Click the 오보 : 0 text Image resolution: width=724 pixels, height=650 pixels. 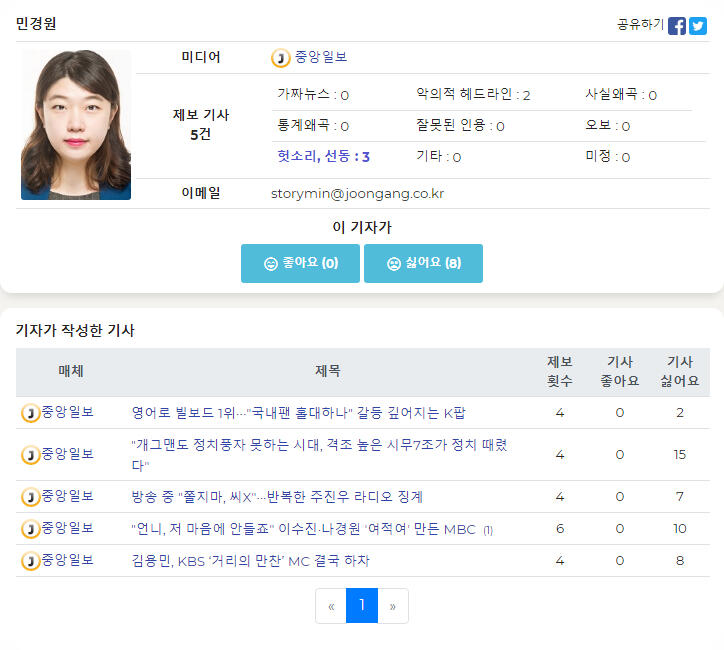(608, 125)
